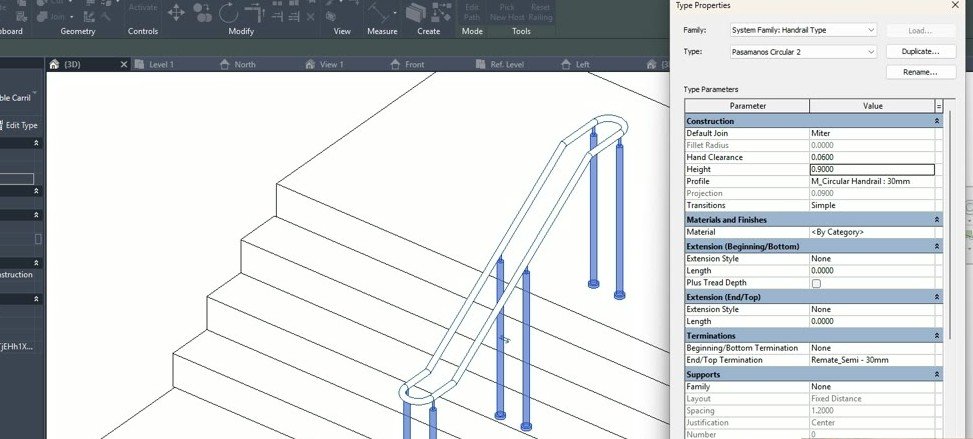Screen dimensions: 973x439
Task: Click the Join geometry tool
Action: tap(53, 17)
